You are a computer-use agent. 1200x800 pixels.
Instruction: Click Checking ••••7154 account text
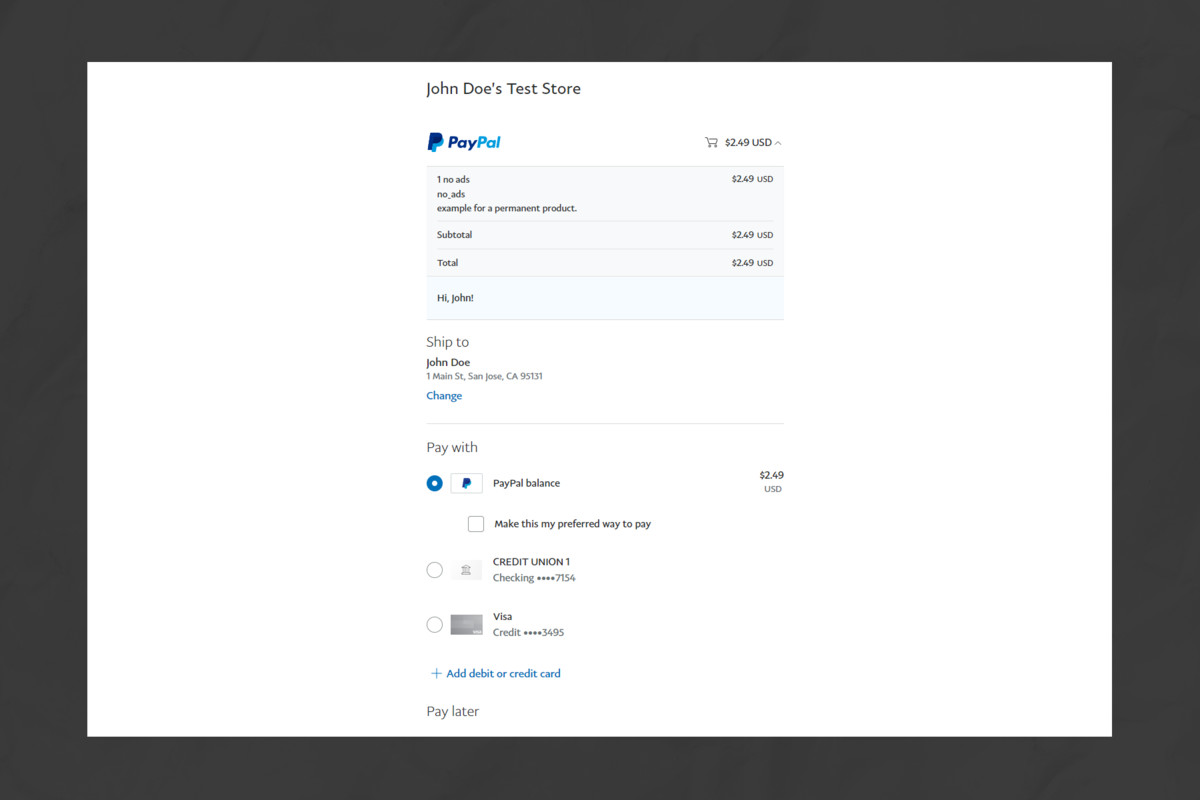534,578
